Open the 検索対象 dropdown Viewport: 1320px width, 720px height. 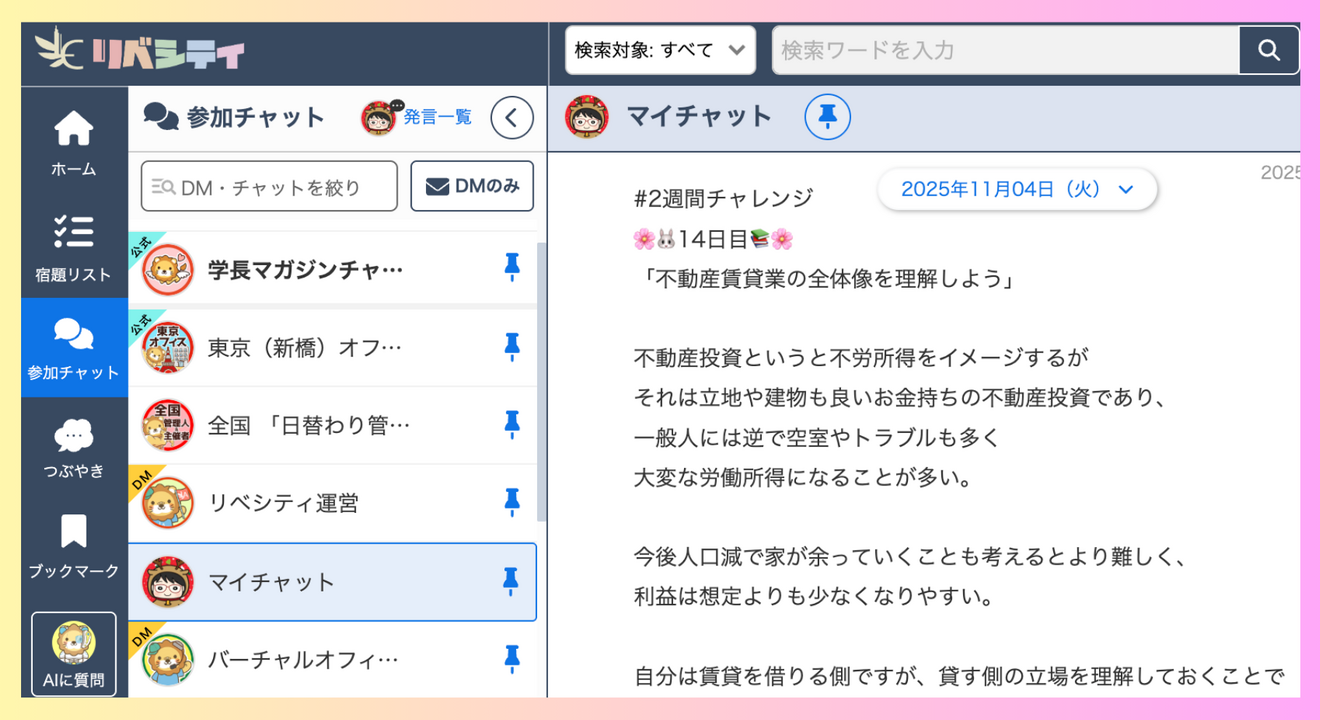pos(660,50)
